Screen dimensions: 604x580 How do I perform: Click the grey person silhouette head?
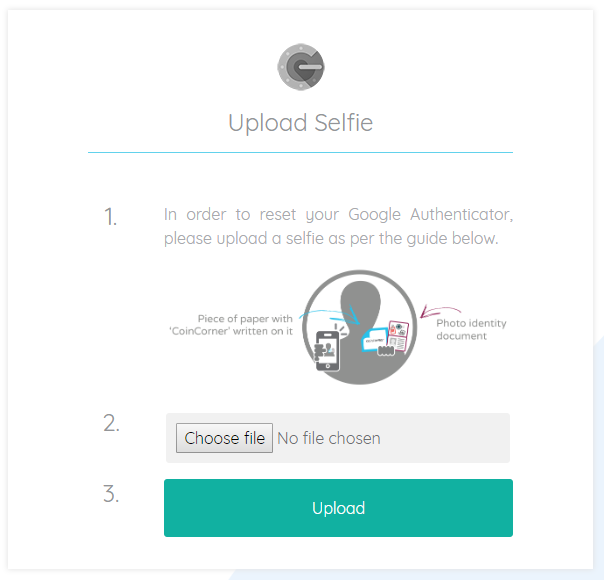point(360,303)
